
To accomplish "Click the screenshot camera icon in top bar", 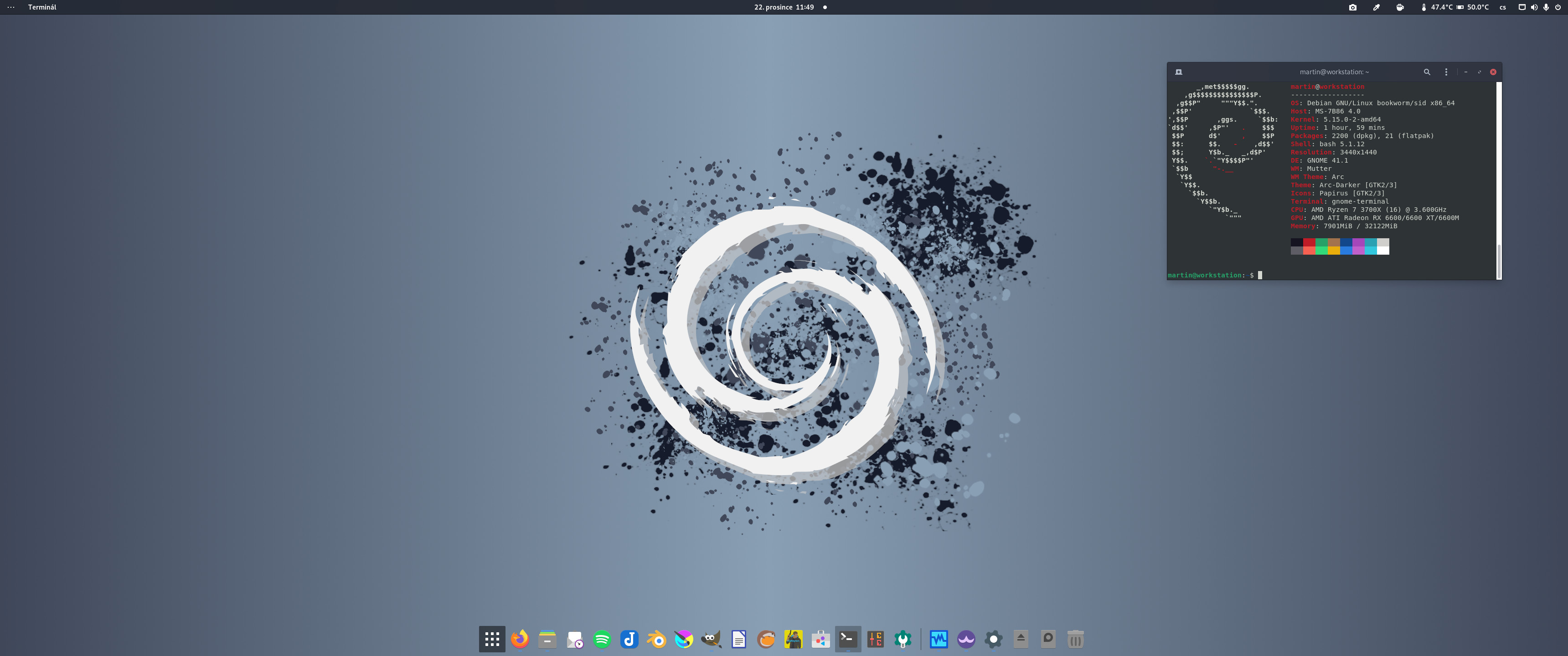I will [x=1352, y=7].
